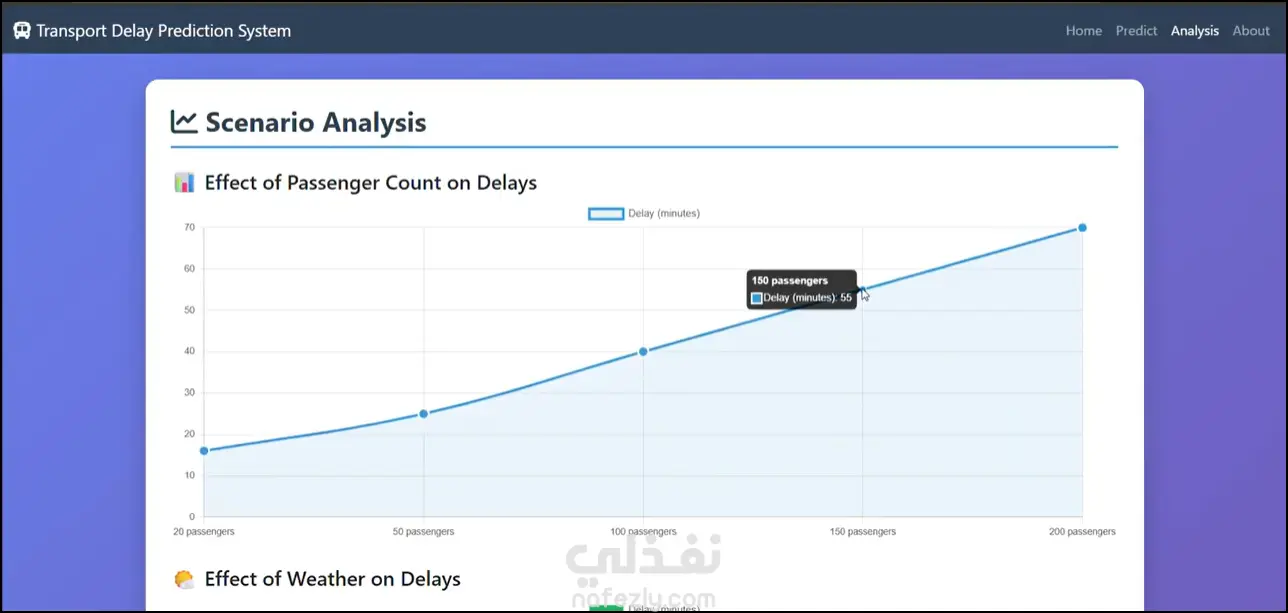
Task: Click the '40' y-axis tick label
Action: (189, 351)
